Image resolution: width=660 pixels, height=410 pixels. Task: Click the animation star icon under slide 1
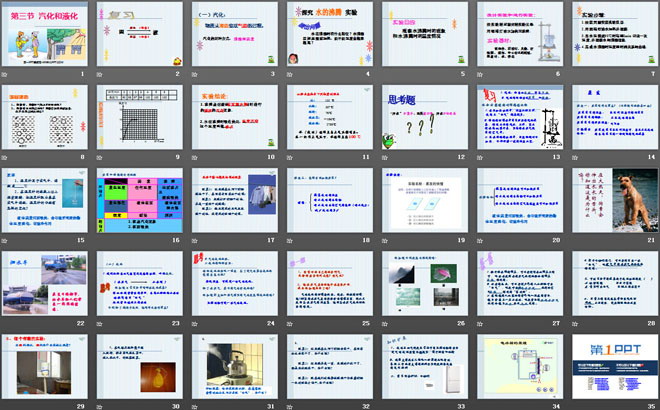(7, 75)
